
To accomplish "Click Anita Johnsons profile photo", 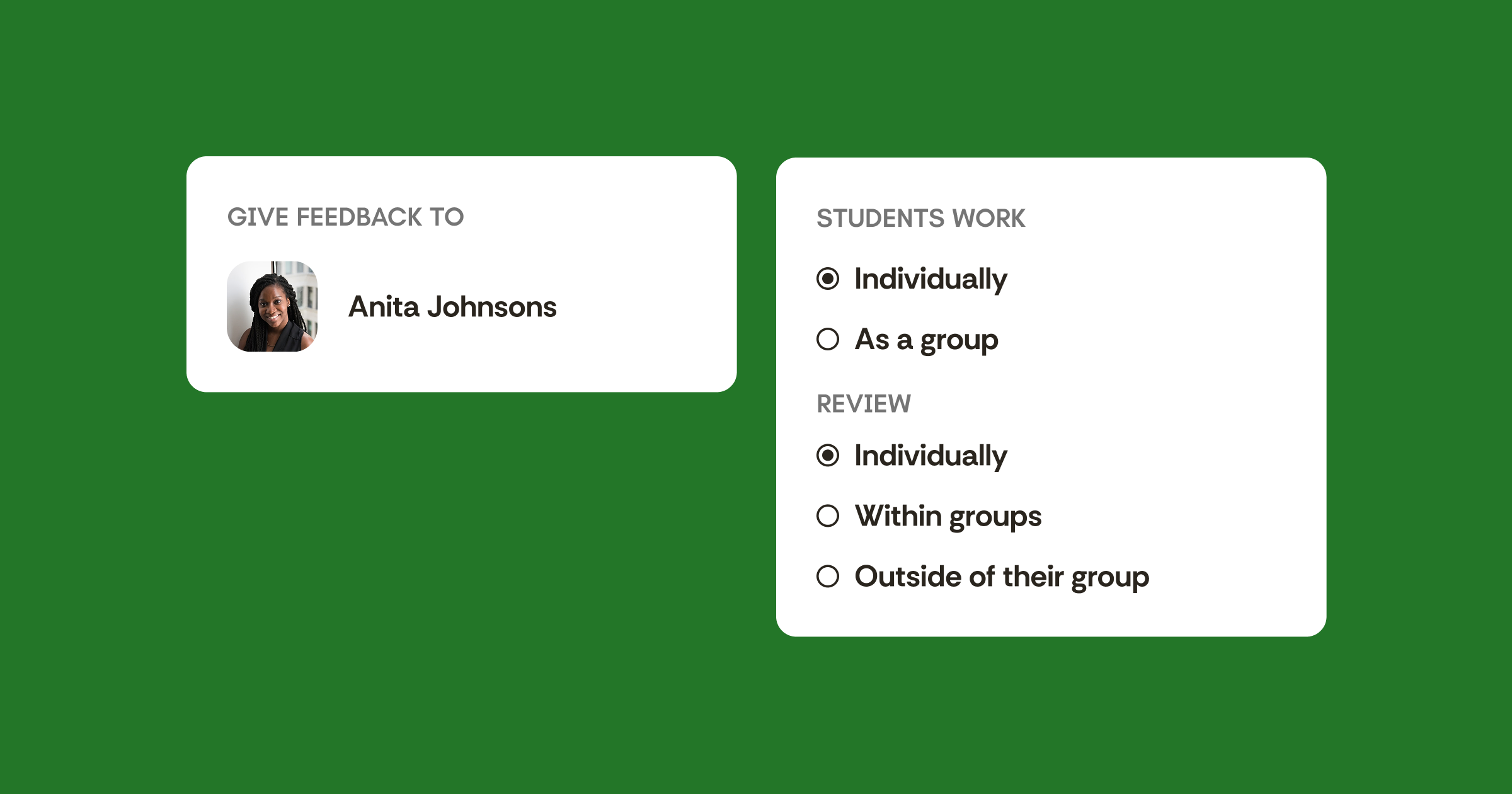I will coord(272,306).
